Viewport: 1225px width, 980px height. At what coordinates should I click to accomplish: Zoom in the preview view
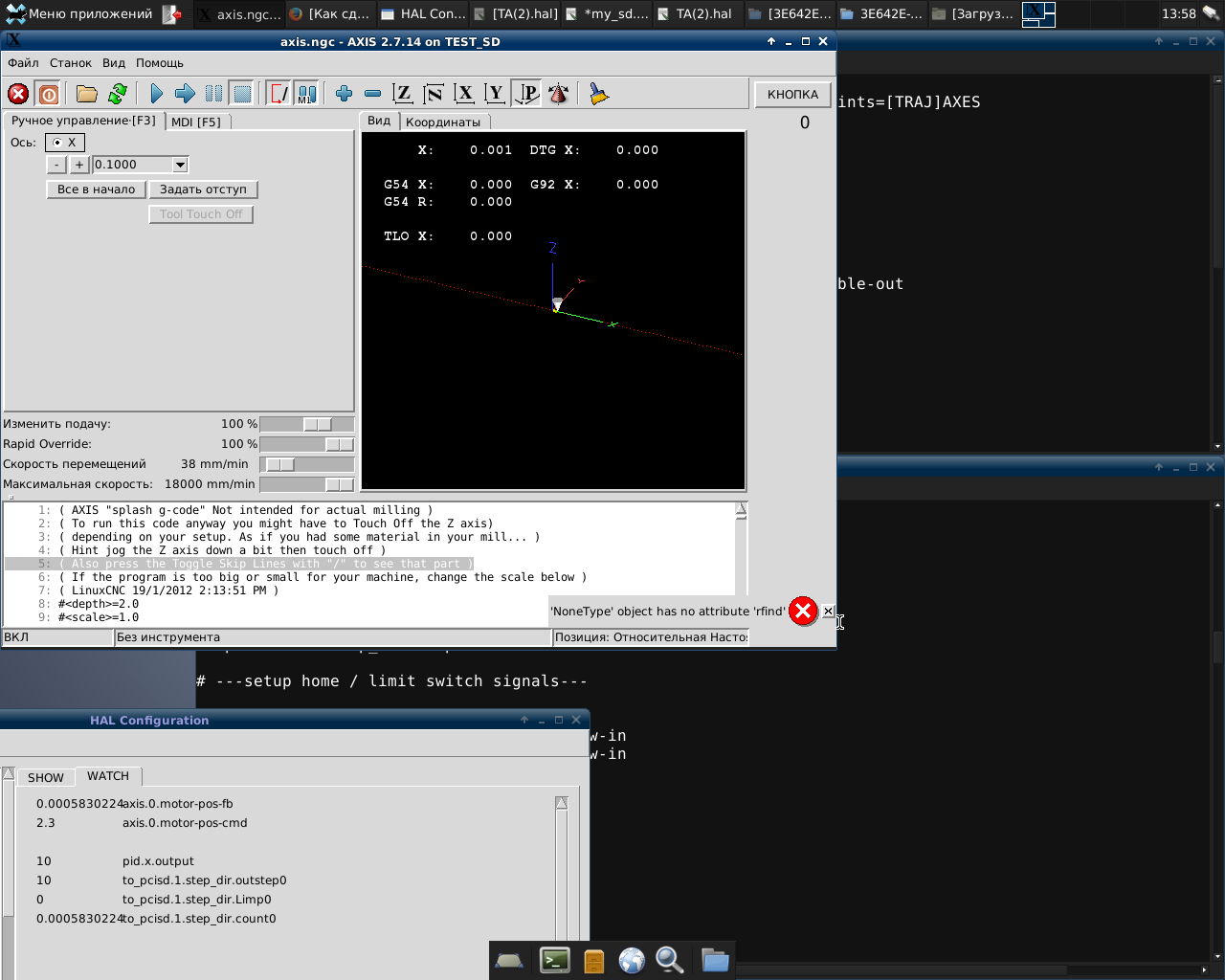345,94
